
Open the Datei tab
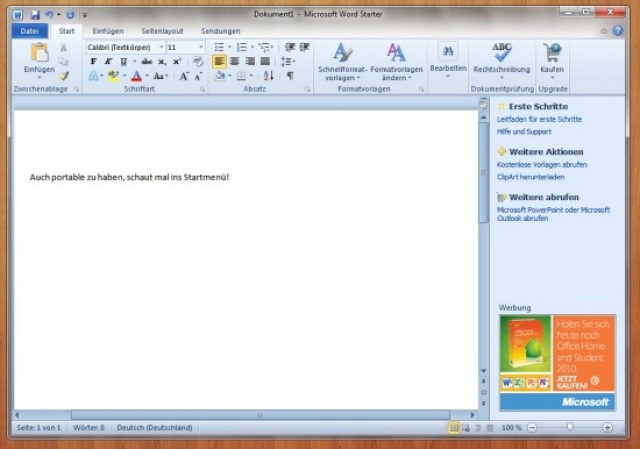30,31
